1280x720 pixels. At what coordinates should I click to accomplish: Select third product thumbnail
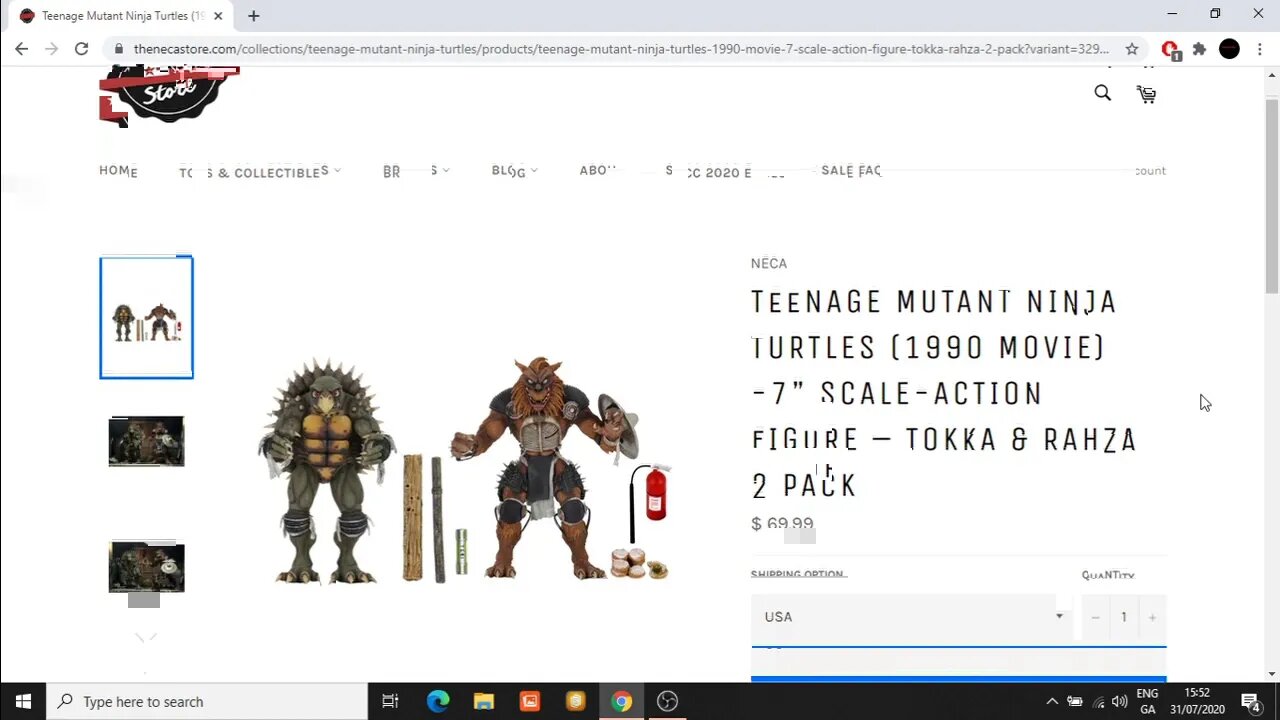(x=146, y=567)
